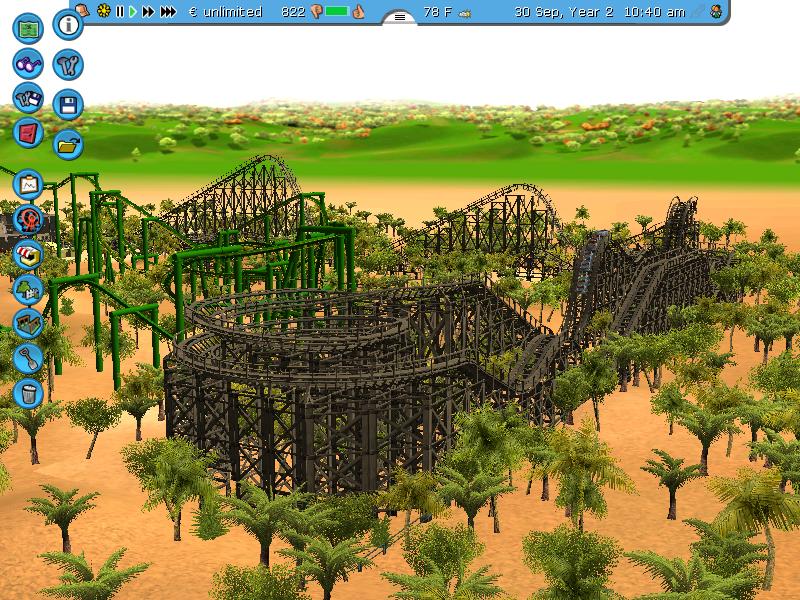Select the trash can delete tool
The image size is (800, 600).
(28, 393)
